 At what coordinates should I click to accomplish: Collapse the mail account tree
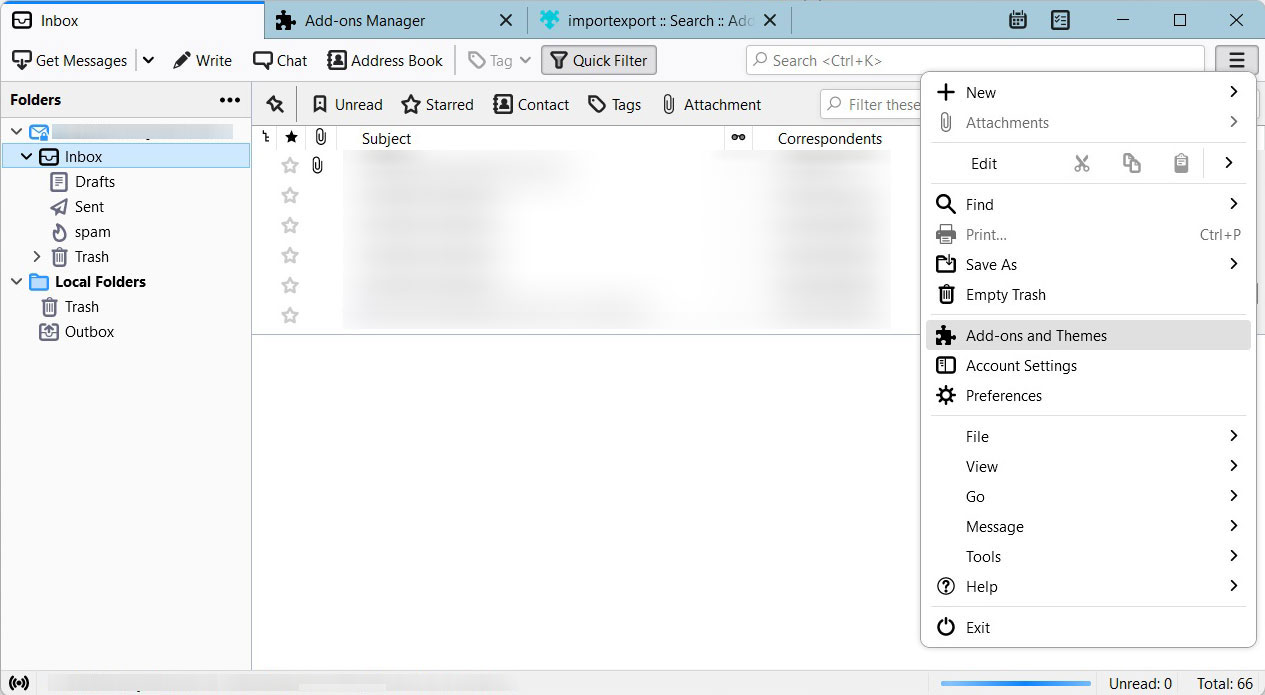tap(16, 132)
